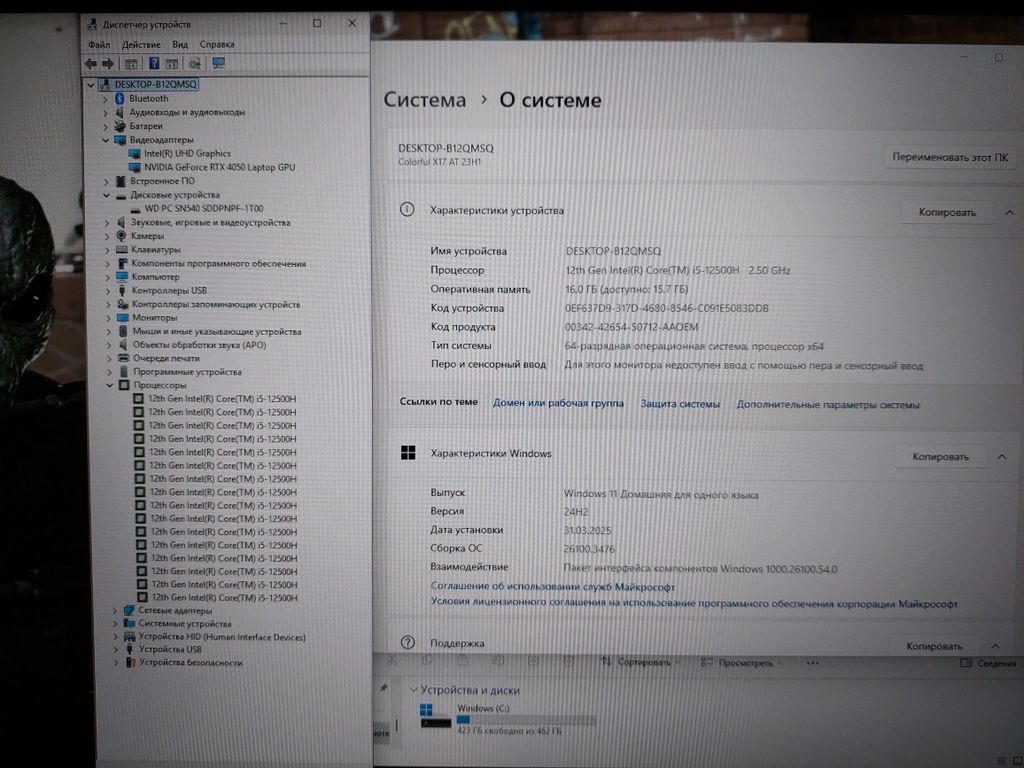Open the Вид menu

point(180,44)
